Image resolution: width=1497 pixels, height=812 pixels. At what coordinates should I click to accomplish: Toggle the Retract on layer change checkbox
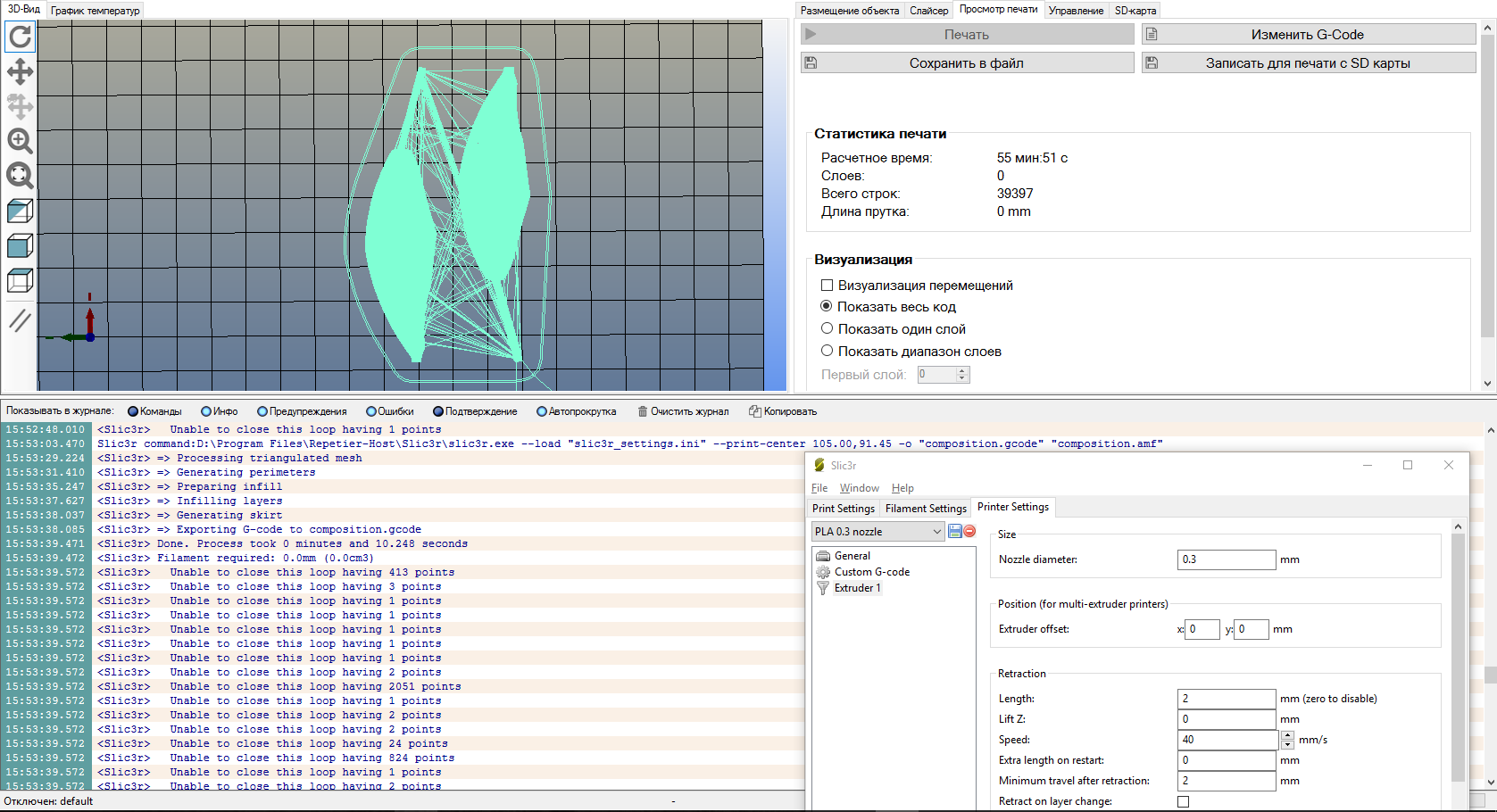[1183, 801]
